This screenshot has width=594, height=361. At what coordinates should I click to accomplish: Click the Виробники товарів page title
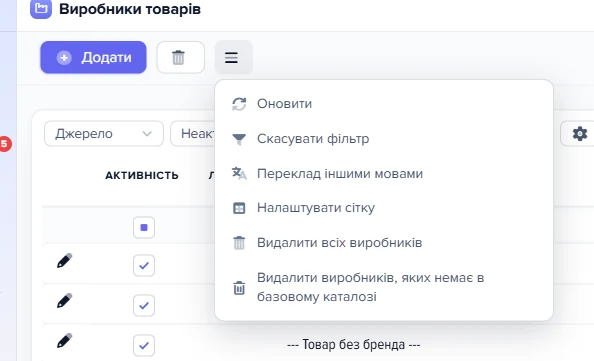tap(130, 9)
